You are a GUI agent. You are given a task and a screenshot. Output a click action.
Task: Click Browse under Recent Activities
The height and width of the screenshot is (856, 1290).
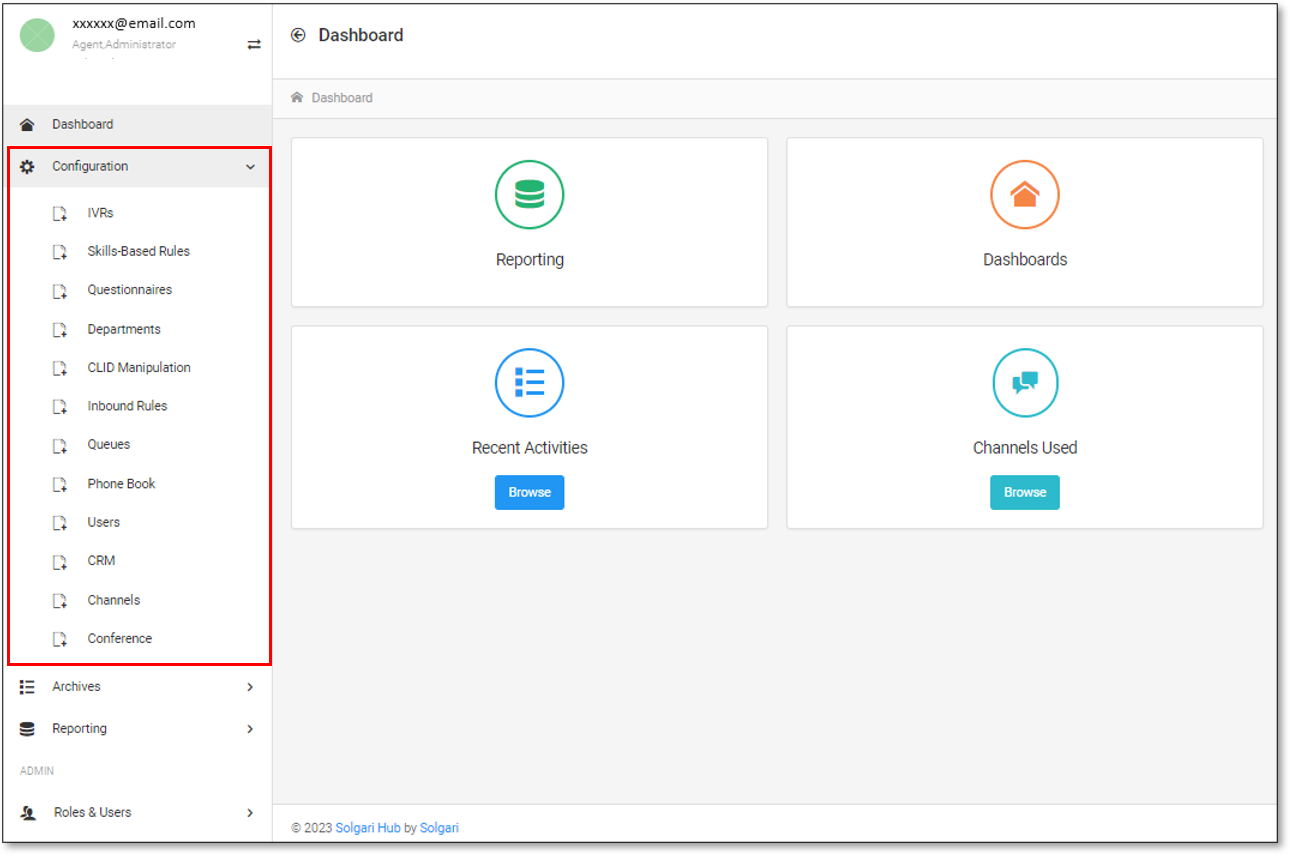tap(529, 492)
